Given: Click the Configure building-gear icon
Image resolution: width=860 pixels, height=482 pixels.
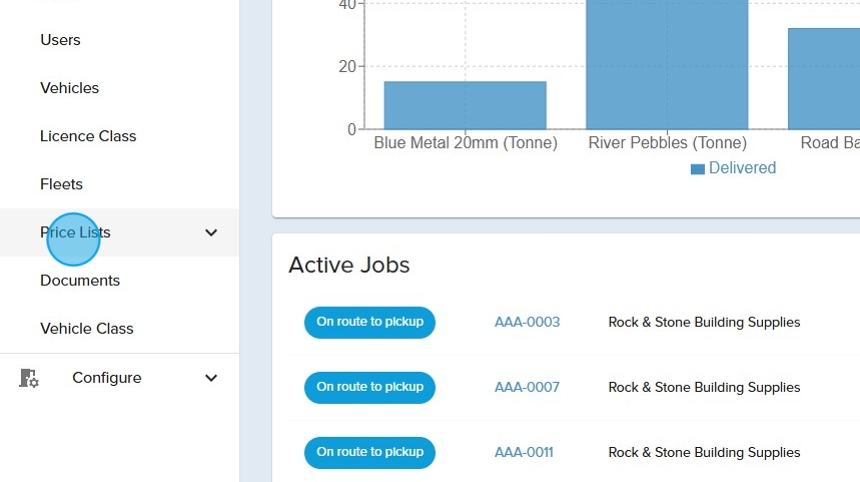Looking at the screenshot, I should pos(29,378).
